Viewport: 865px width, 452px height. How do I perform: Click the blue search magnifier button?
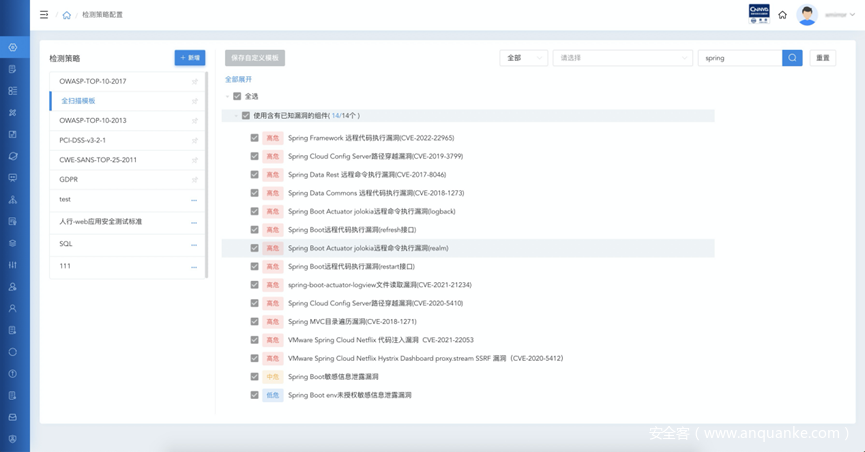pos(792,58)
